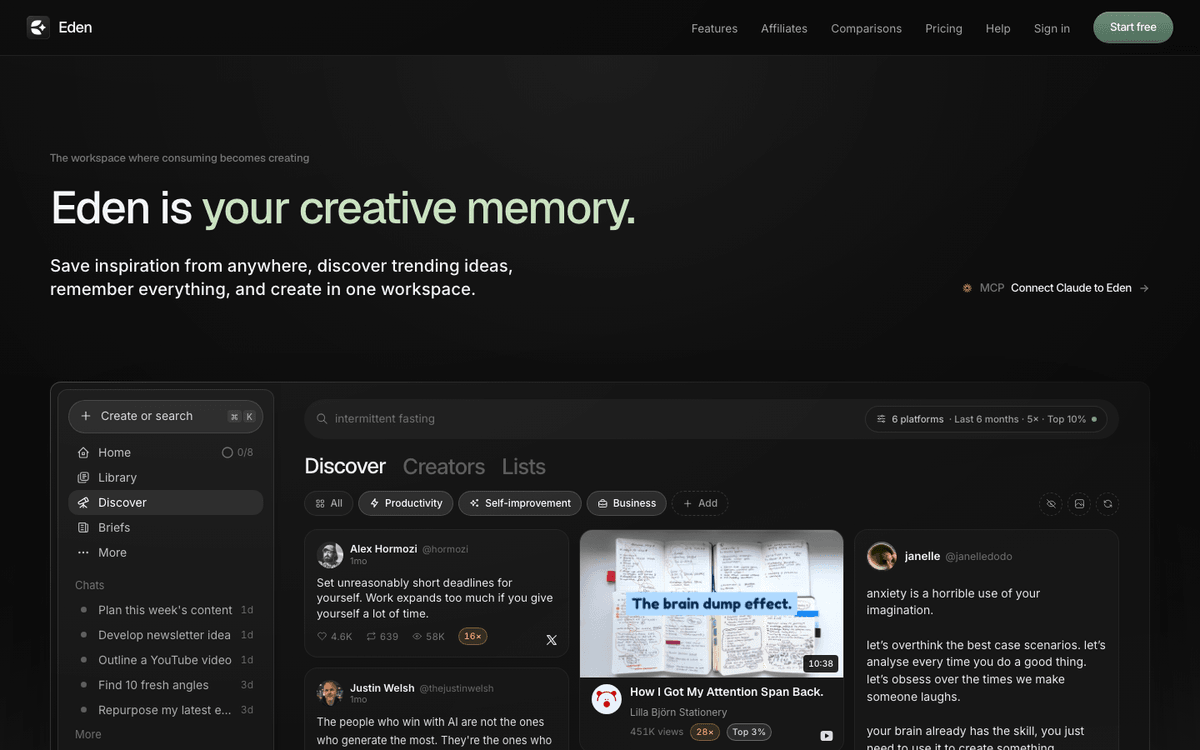Click the Discover rocket icon
1200x750 pixels.
84,502
